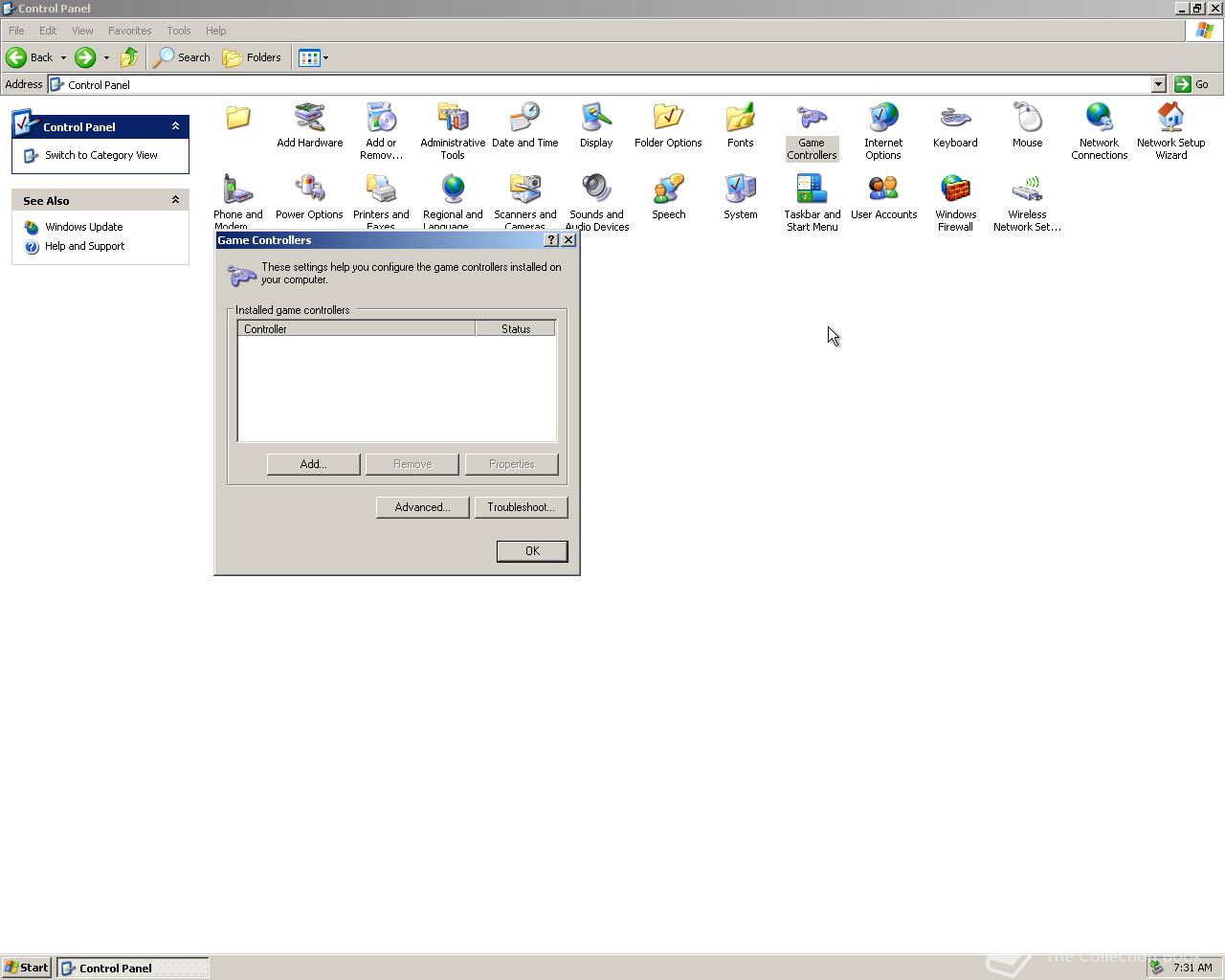Open the Forward button history dropdown
This screenshot has width=1225, height=980.
pos(106,57)
